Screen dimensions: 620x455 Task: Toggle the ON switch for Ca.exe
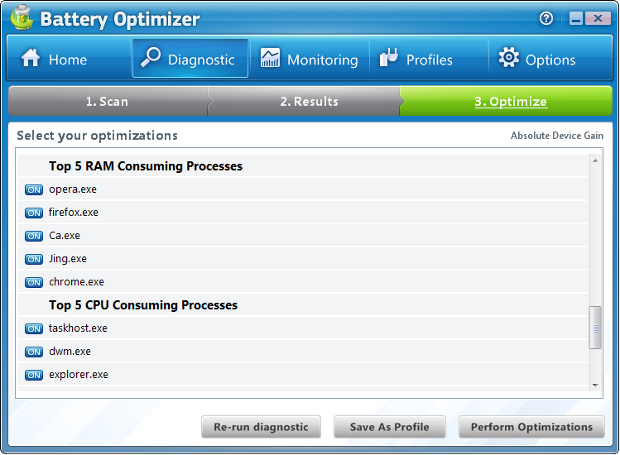pos(34,236)
